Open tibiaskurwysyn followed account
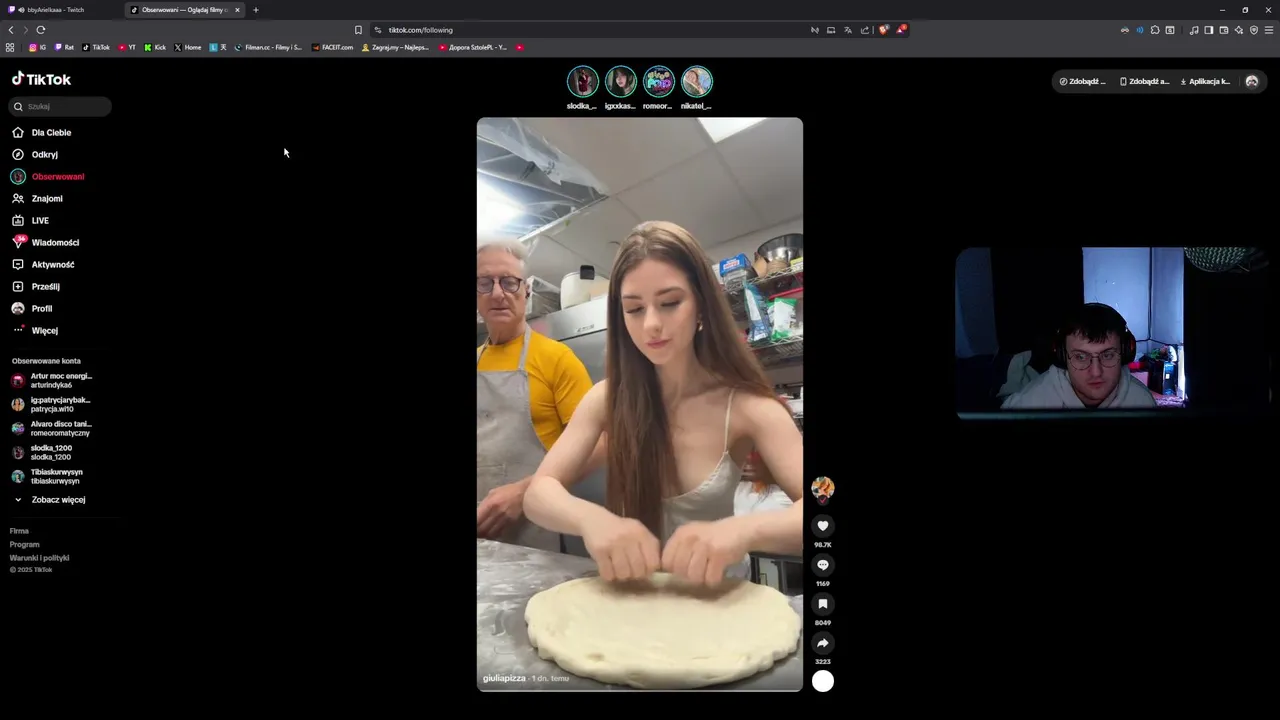The height and width of the screenshot is (720, 1280). tap(47, 476)
